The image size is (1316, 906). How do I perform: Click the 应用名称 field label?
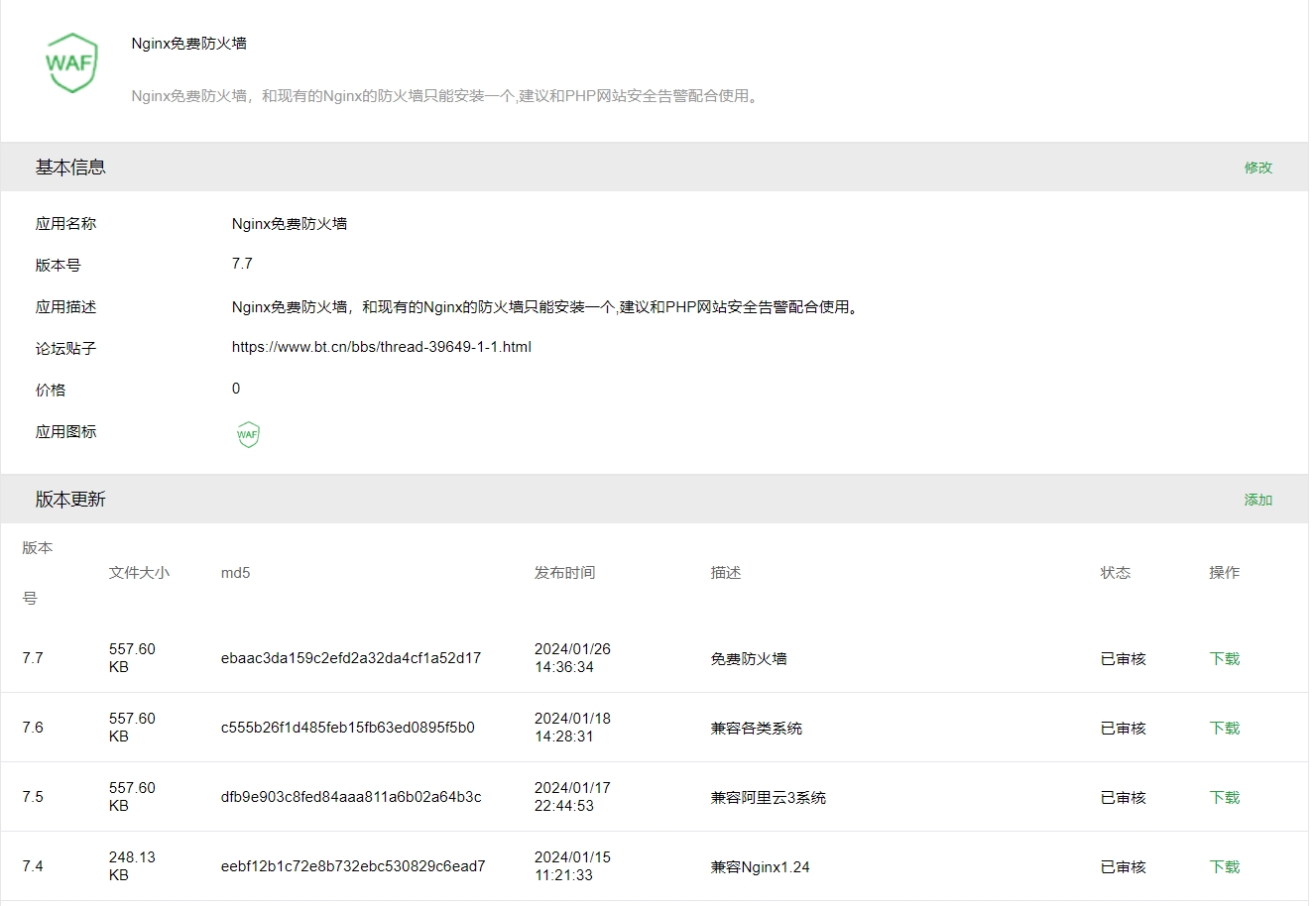pos(66,224)
